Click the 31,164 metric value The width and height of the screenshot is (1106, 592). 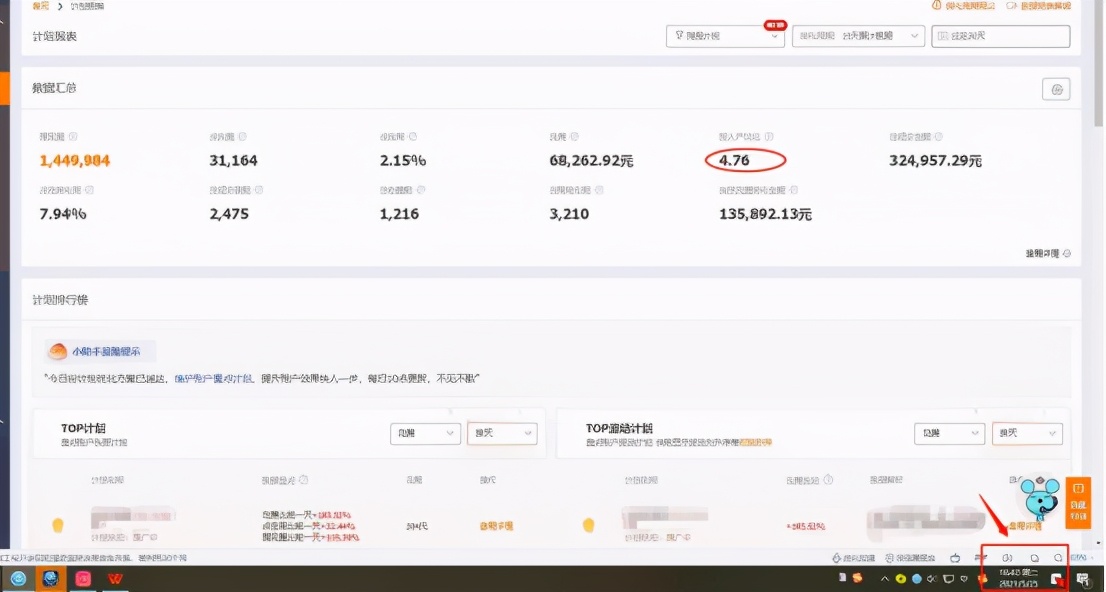pos(233,161)
